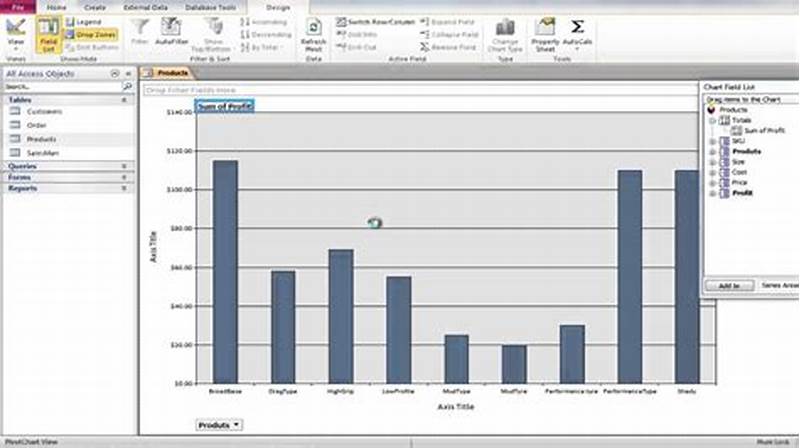Click the Drop Filter Fields Here zone
800x448 pixels.
click(x=420, y=90)
